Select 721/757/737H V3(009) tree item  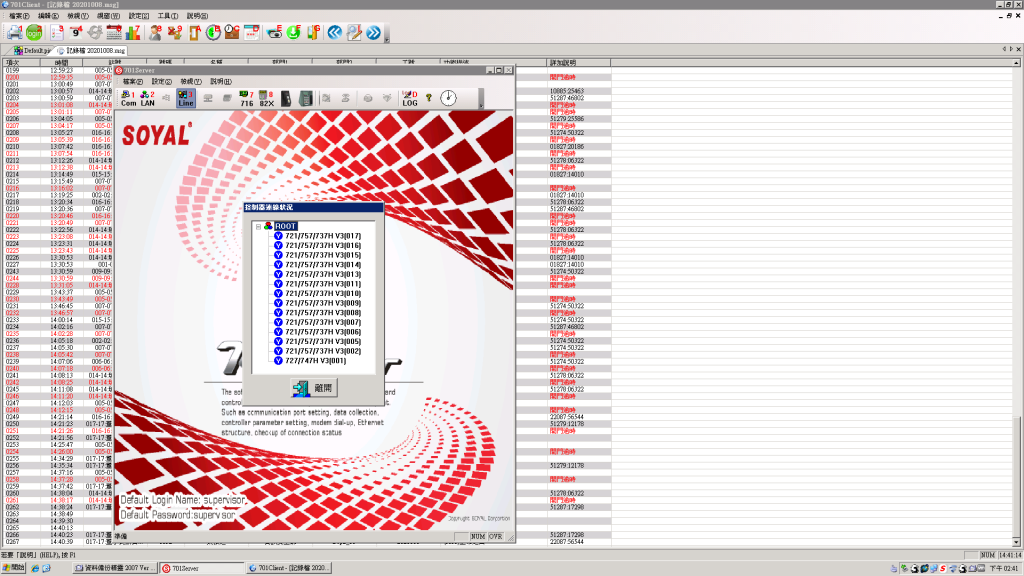(323, 303)
